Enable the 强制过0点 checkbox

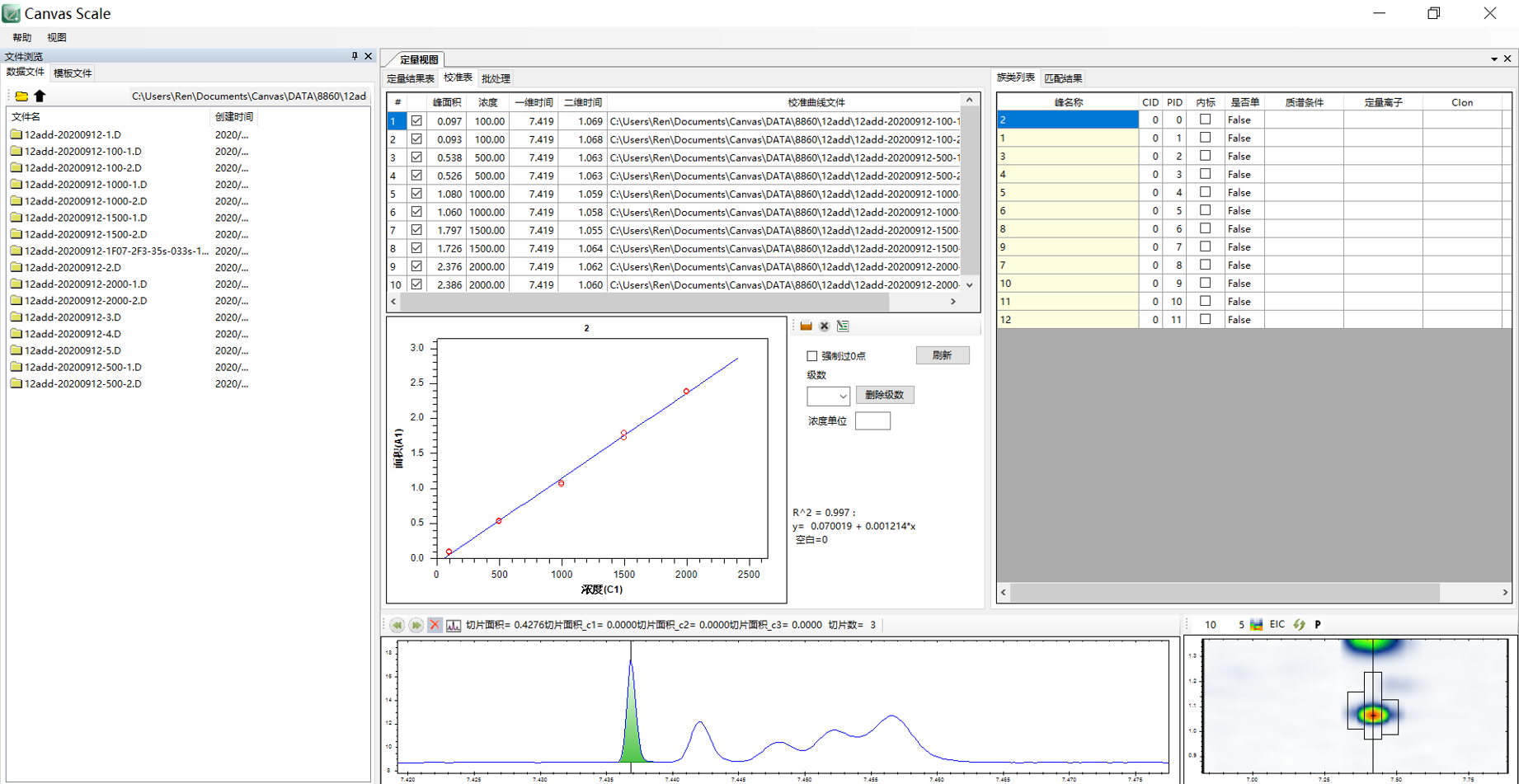[x=812, y=356]
